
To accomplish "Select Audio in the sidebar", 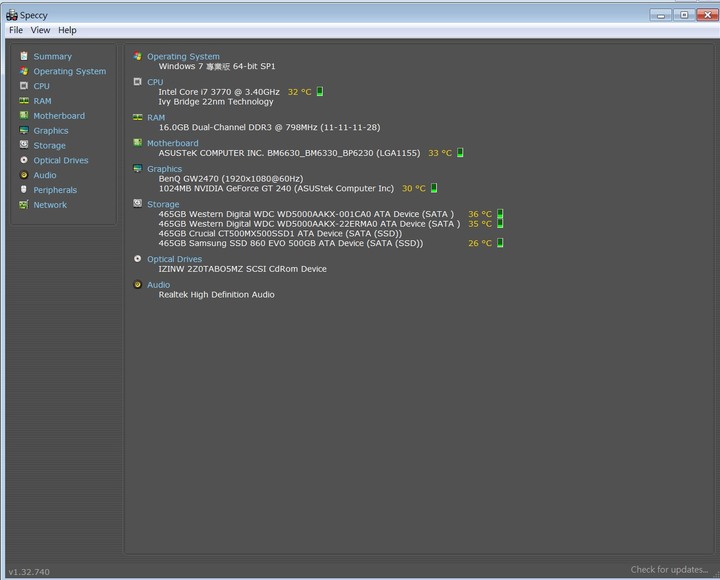I will tap(45, 175).
